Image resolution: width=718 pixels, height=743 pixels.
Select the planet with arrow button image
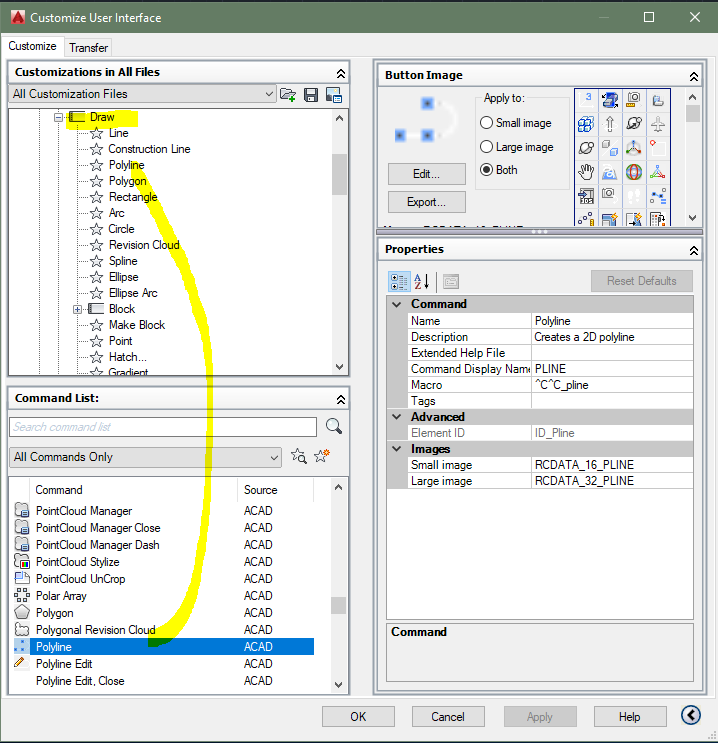[x=634, y=124]
